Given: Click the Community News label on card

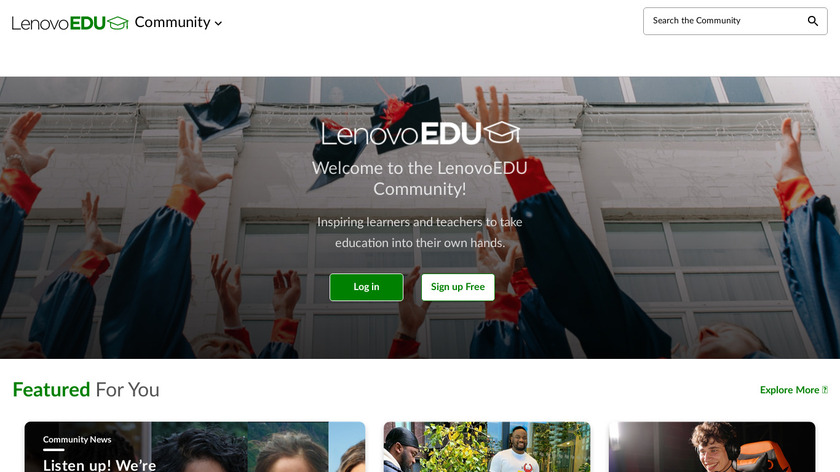Looking at the screenshot, I should coord(77,439).
